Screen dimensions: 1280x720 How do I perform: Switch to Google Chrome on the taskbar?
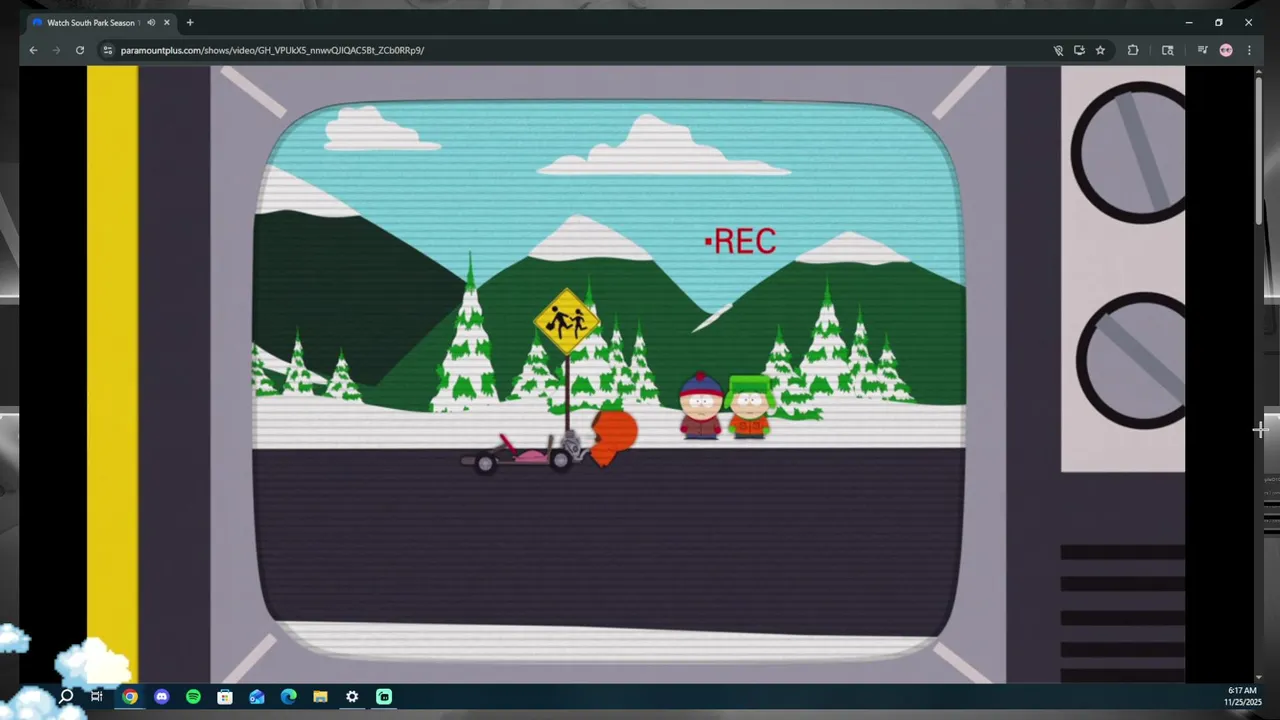tap(130, 697)
